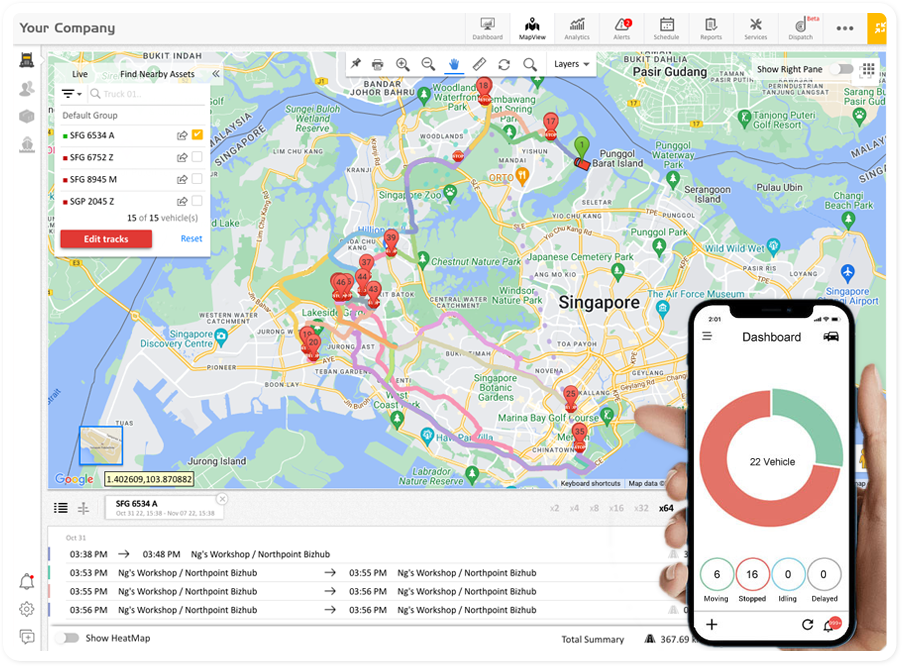This screenshot has width=902, height=666.
Task: Zoom in with the magnifier plus icon
Action: tap(403, 64)
